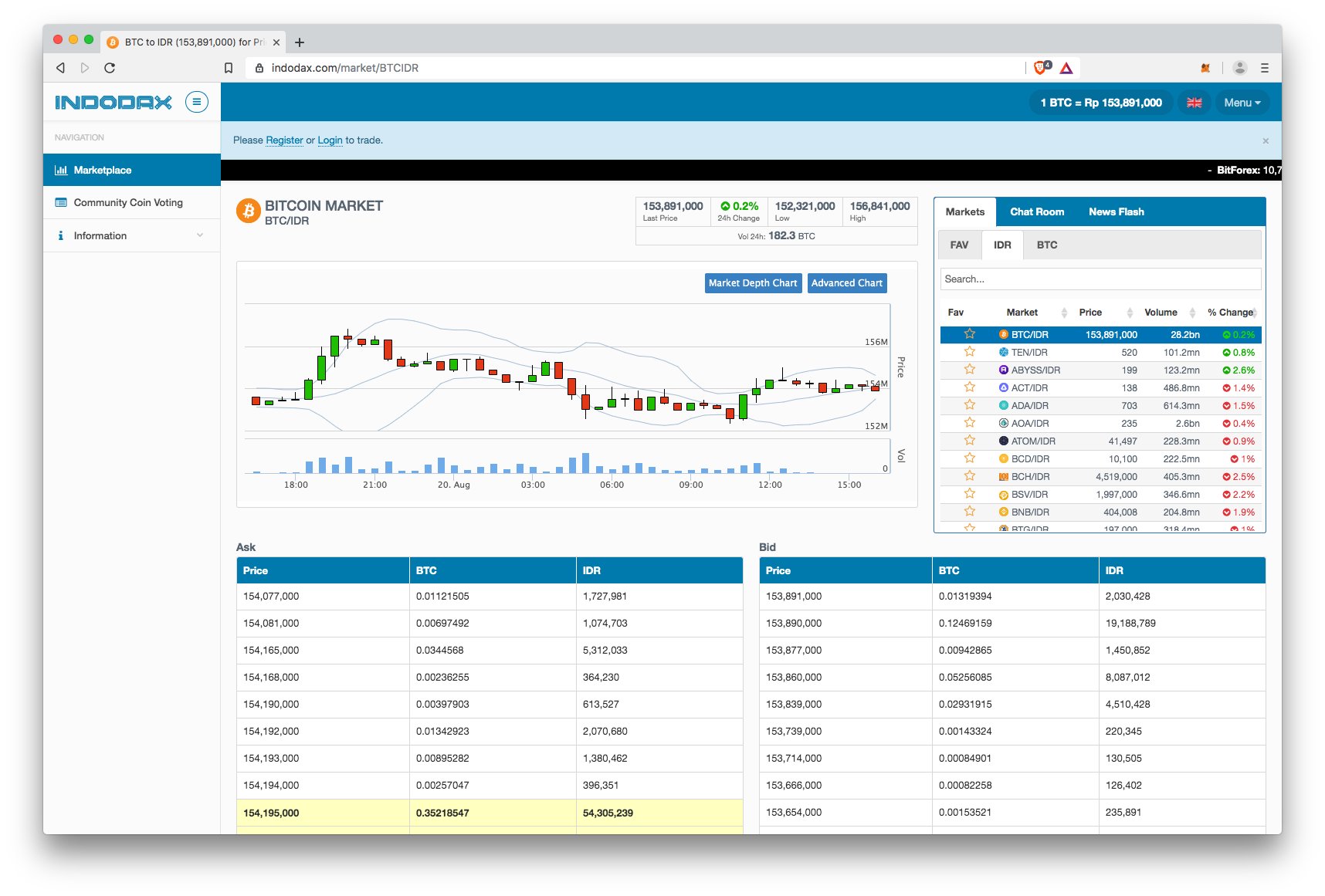Switch to the Chat Room tab
The image size is (1325, 896).
click(x=1037, y=211)
